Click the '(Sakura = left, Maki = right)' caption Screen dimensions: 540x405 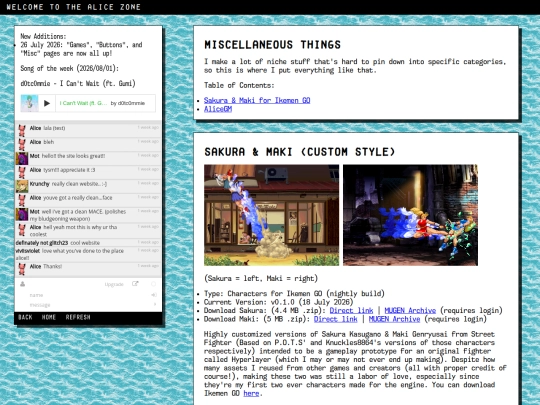(261, 278)
